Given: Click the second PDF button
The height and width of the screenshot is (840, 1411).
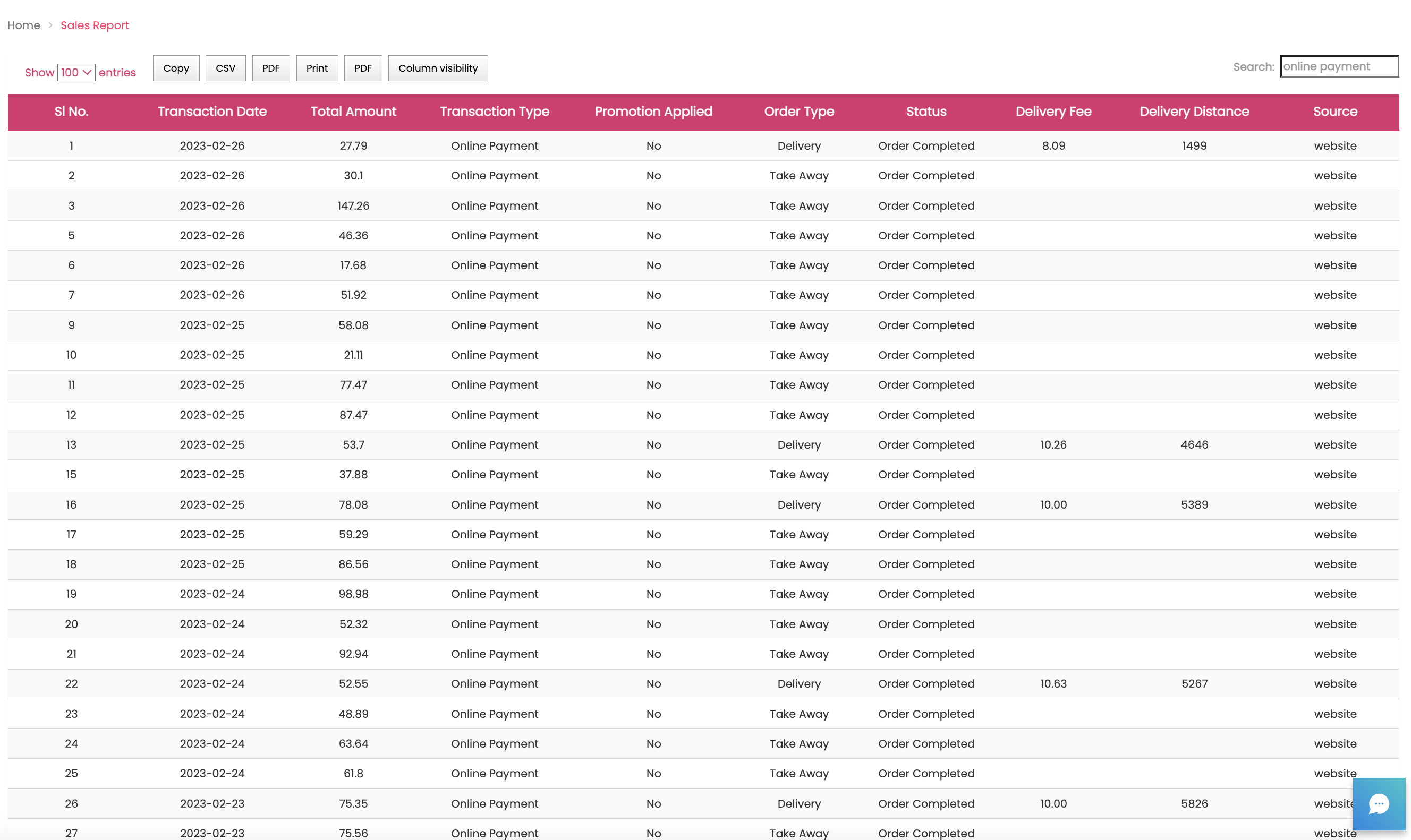Looking at the screenshot, I should click(x=363, y=68).
